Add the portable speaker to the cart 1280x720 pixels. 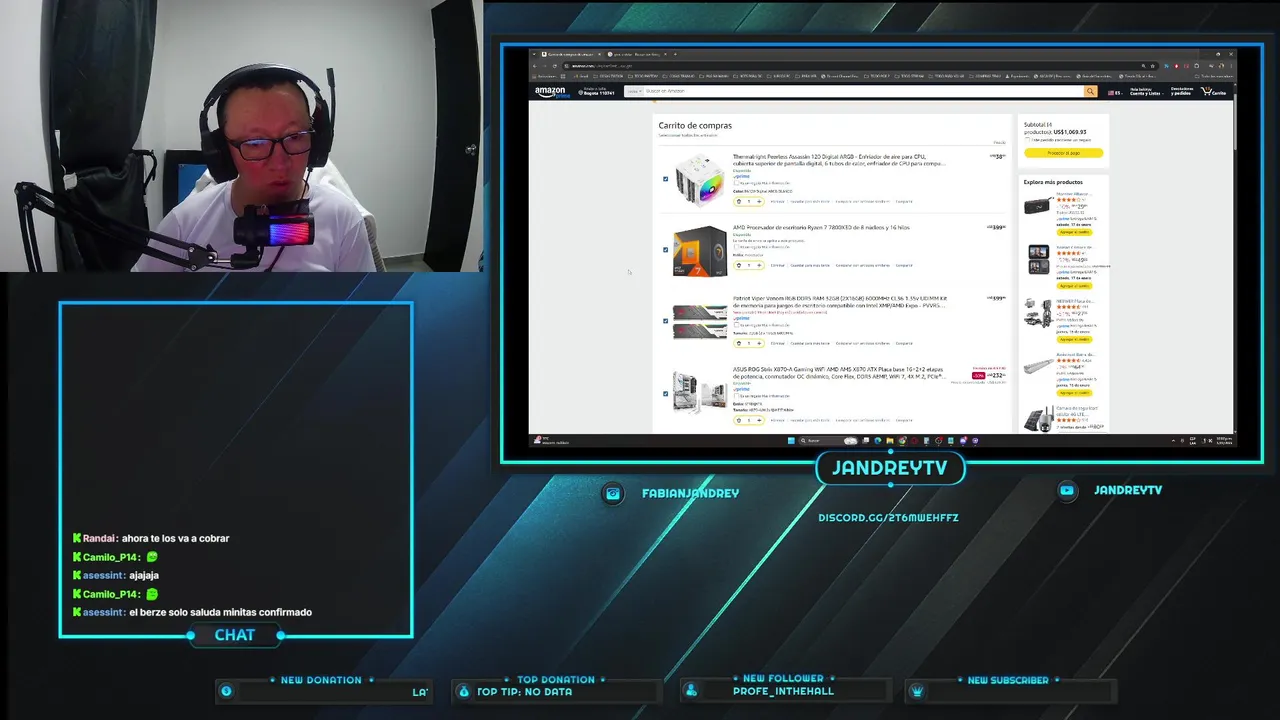(x=1074, y=231)
